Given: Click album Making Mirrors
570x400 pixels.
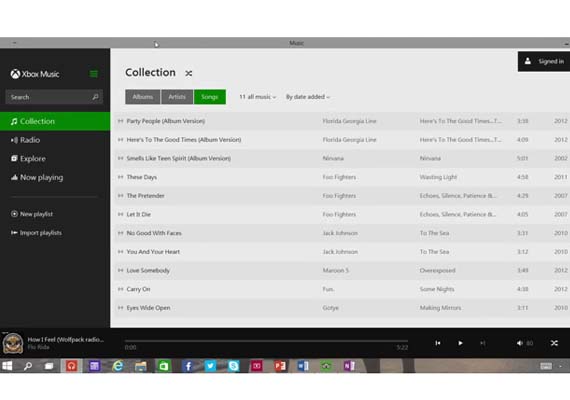Looking at the screenshot, I should click(x=440, y=308).
